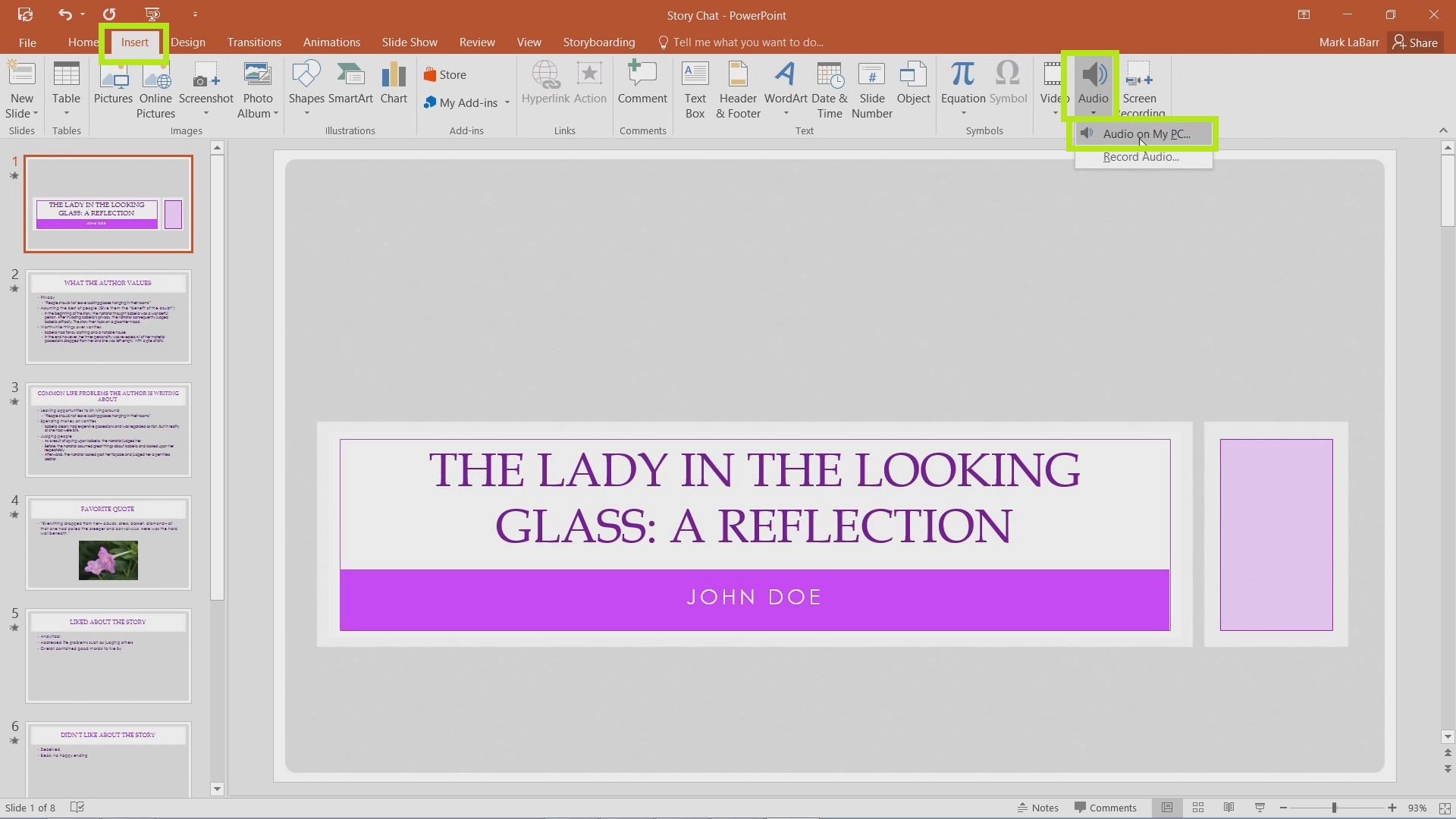The image size is (1456, 819).
Task: Open the Undo history dropdown arrow
Action: click(x=83, y=14)
